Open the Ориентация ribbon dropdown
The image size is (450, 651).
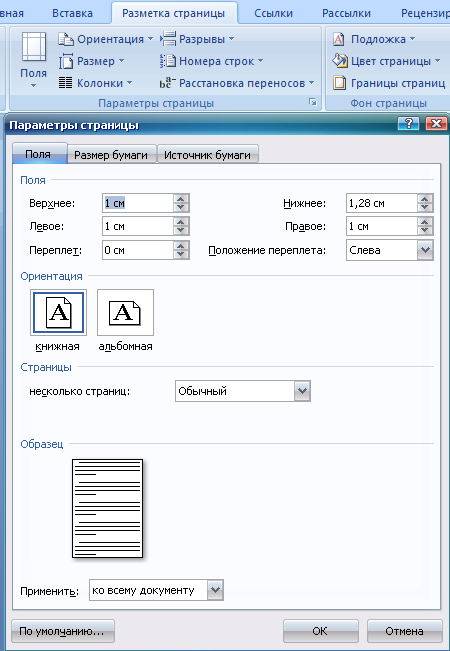point(106,39)
